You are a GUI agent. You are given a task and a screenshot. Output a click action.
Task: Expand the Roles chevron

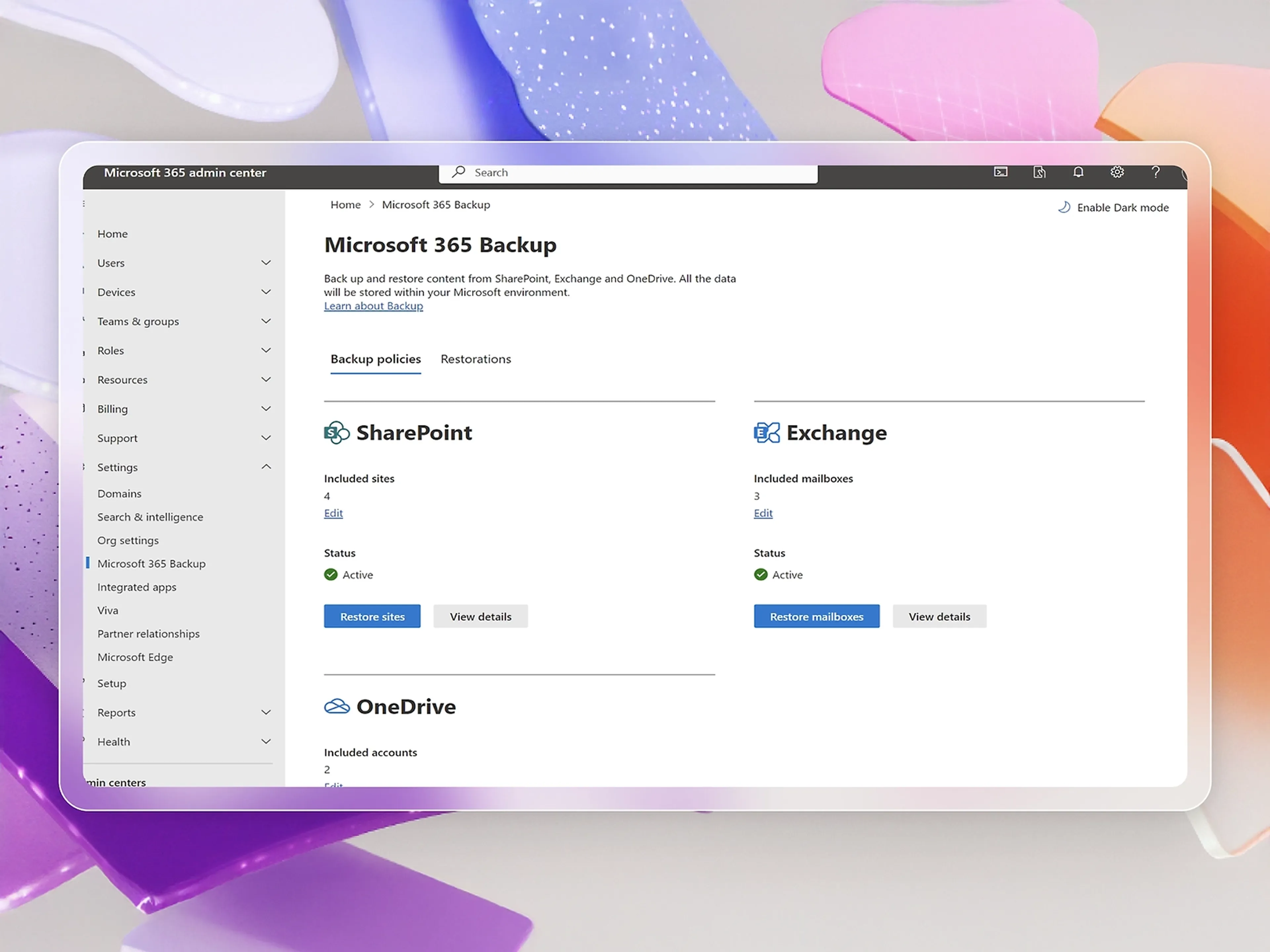(x=266, y=351)
